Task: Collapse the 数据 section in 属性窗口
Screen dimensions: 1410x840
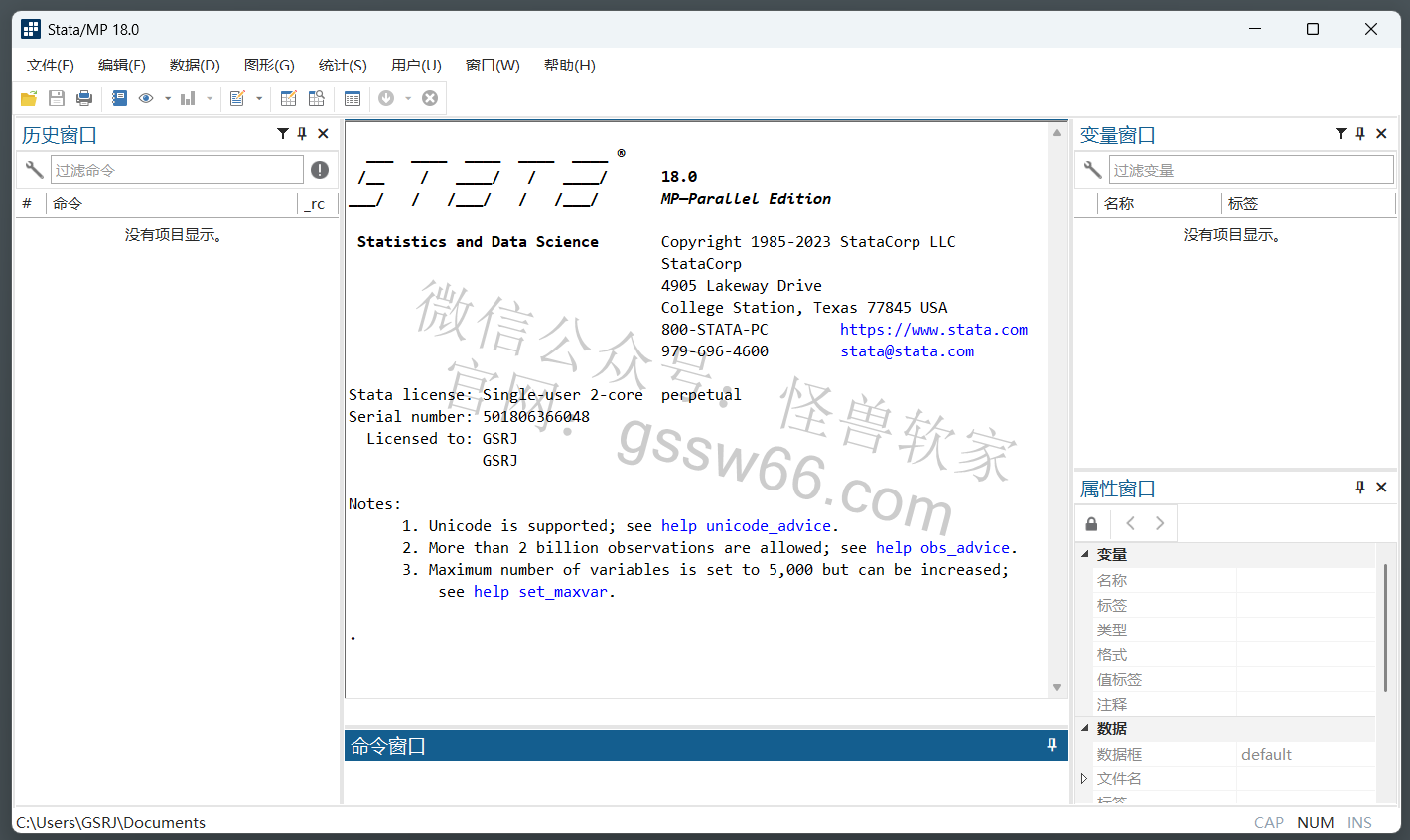Action: click(1084, 729)
